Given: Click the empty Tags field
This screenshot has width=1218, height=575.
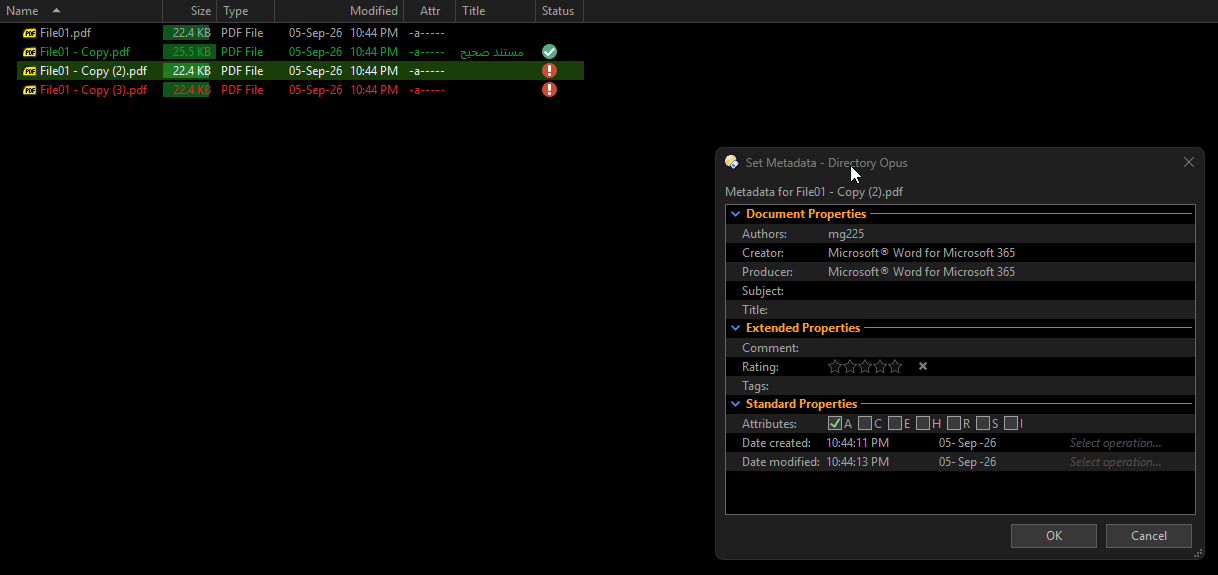Looking at the screenshot, I should [1010, 386].
